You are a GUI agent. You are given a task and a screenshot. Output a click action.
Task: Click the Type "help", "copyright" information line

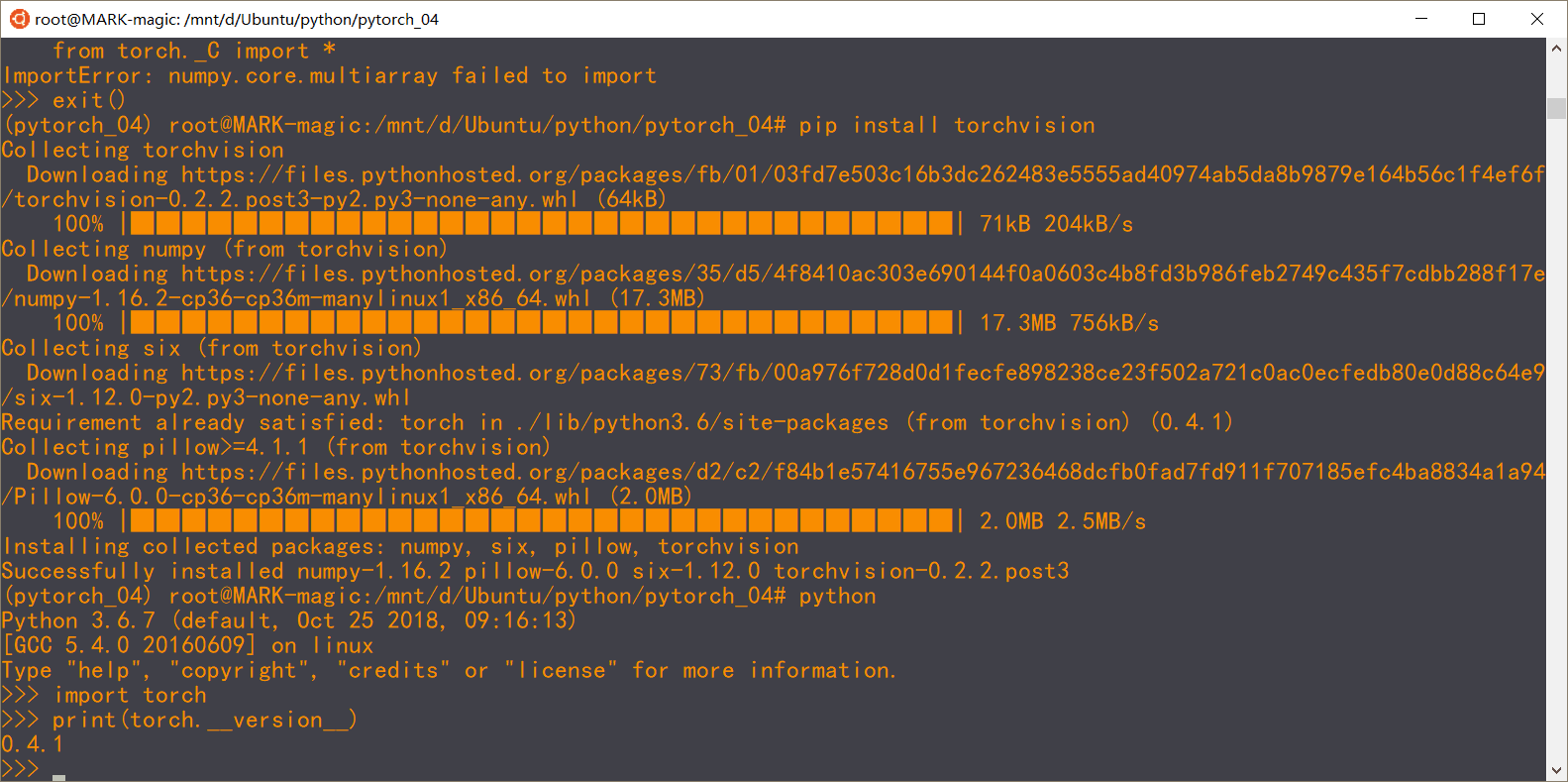[449, 670]
